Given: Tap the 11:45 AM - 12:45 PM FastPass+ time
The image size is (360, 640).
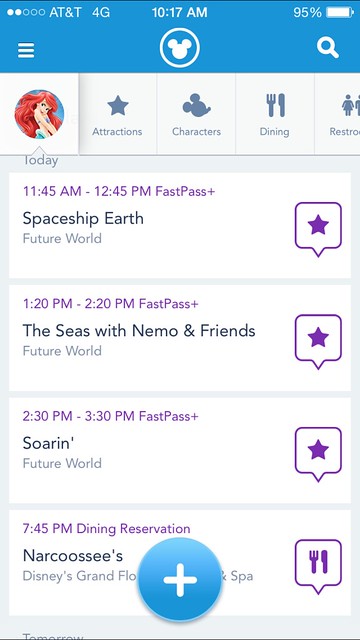Looking at the screenshot, I should (x=119, y=191).
